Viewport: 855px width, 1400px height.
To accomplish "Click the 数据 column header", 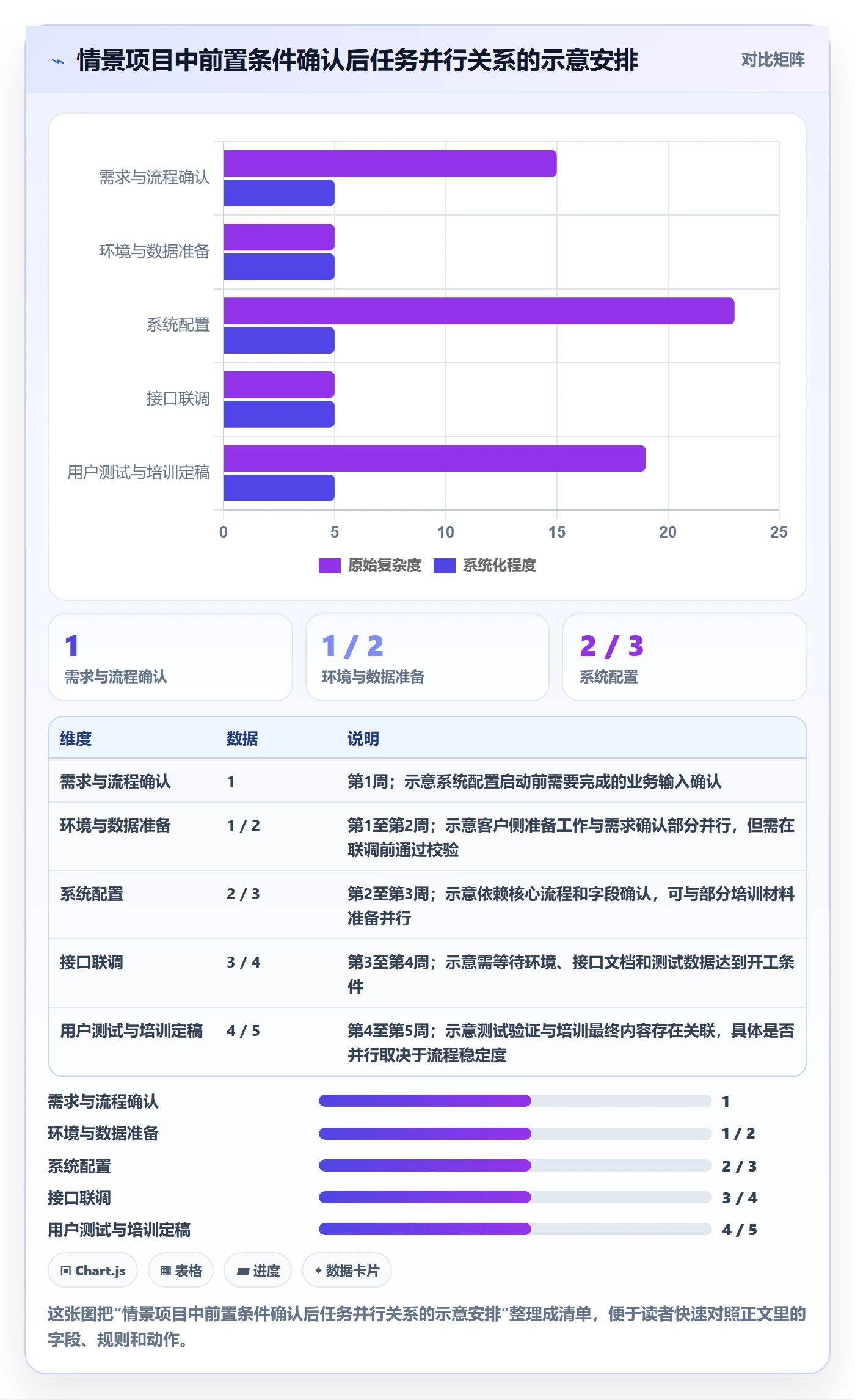I will 242,738.
